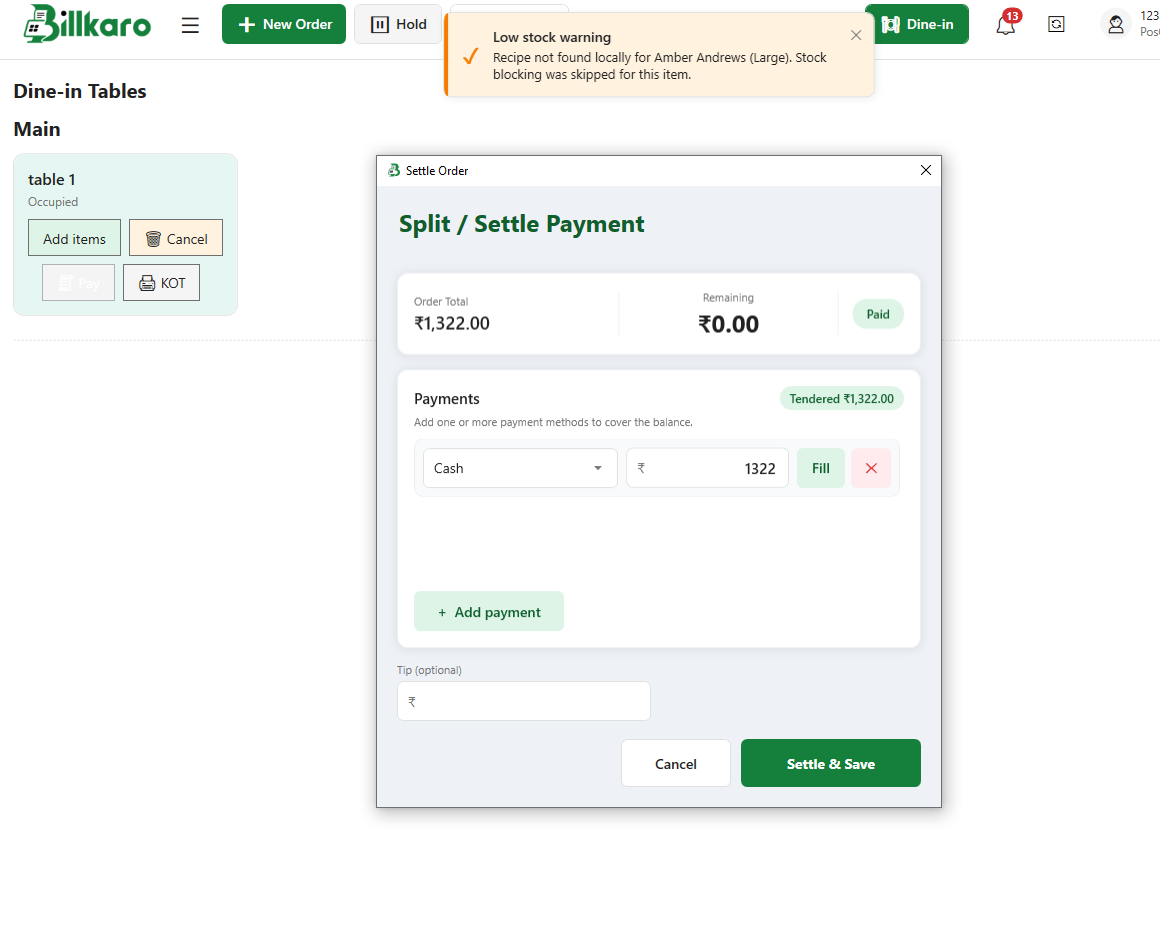The height and width of the screenshot is (927, 1160).
Task: Close the Settle Order dialog window
Action: tap(925, 170)
